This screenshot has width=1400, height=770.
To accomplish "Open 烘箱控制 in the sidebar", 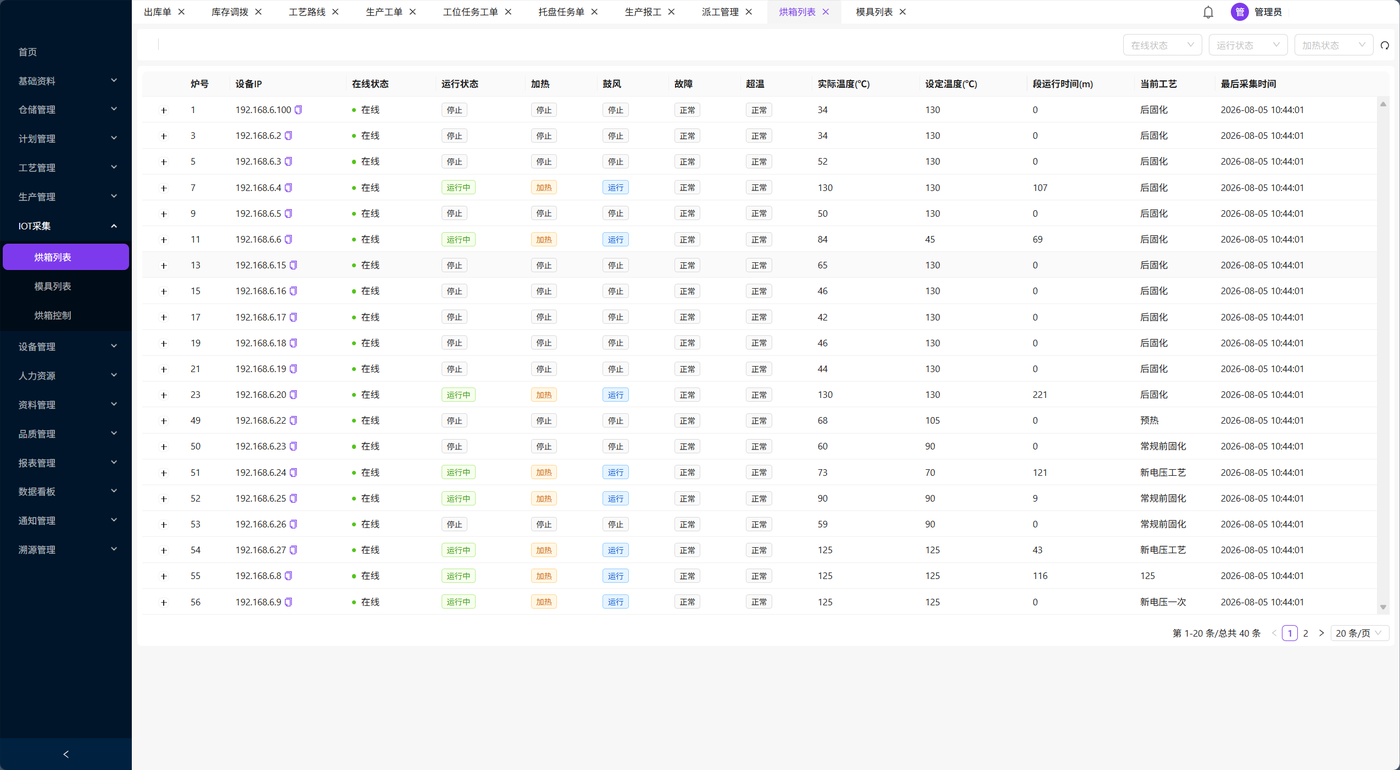I will [66, 315].
